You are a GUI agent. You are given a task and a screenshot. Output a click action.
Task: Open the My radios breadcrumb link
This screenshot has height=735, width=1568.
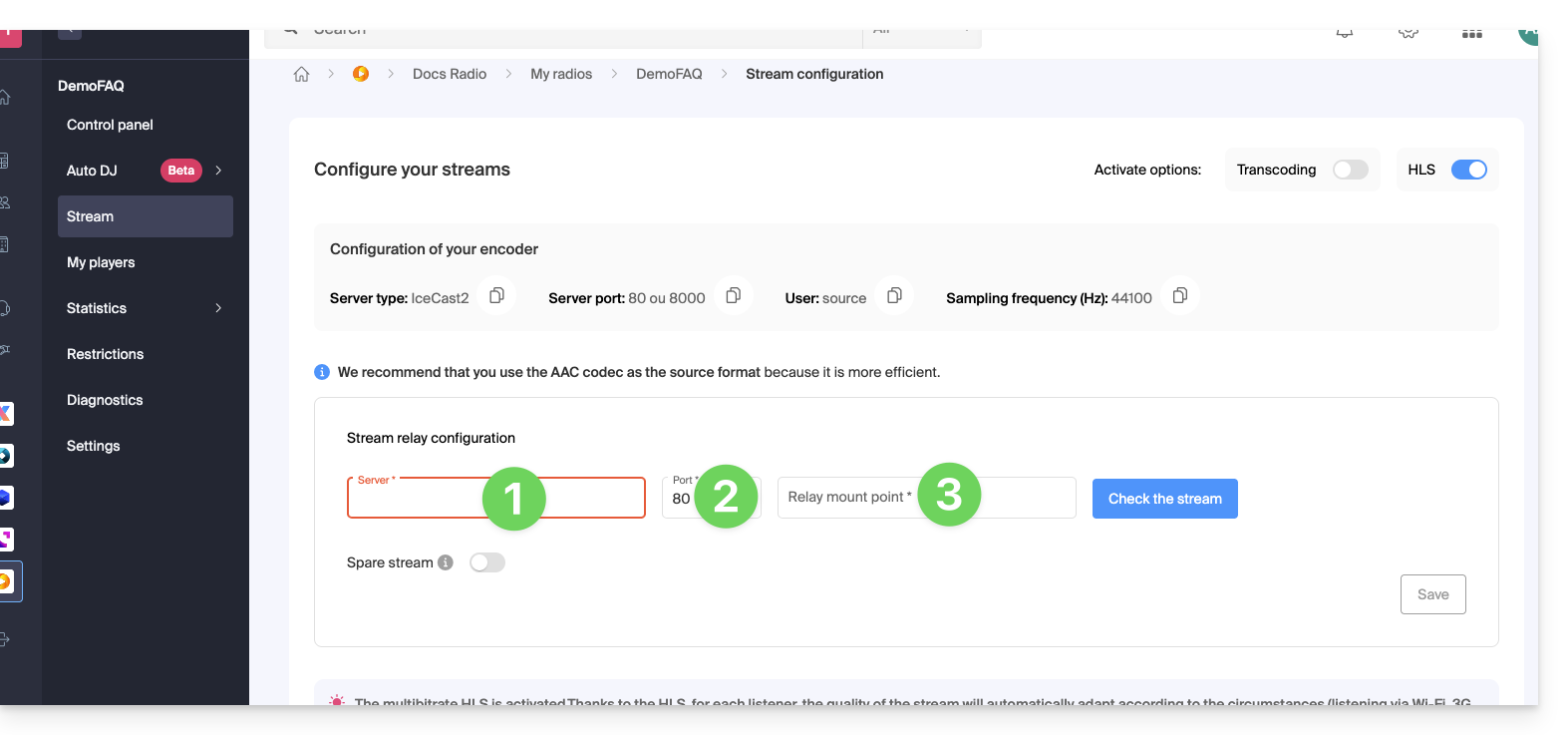click(x=561, y=74)
